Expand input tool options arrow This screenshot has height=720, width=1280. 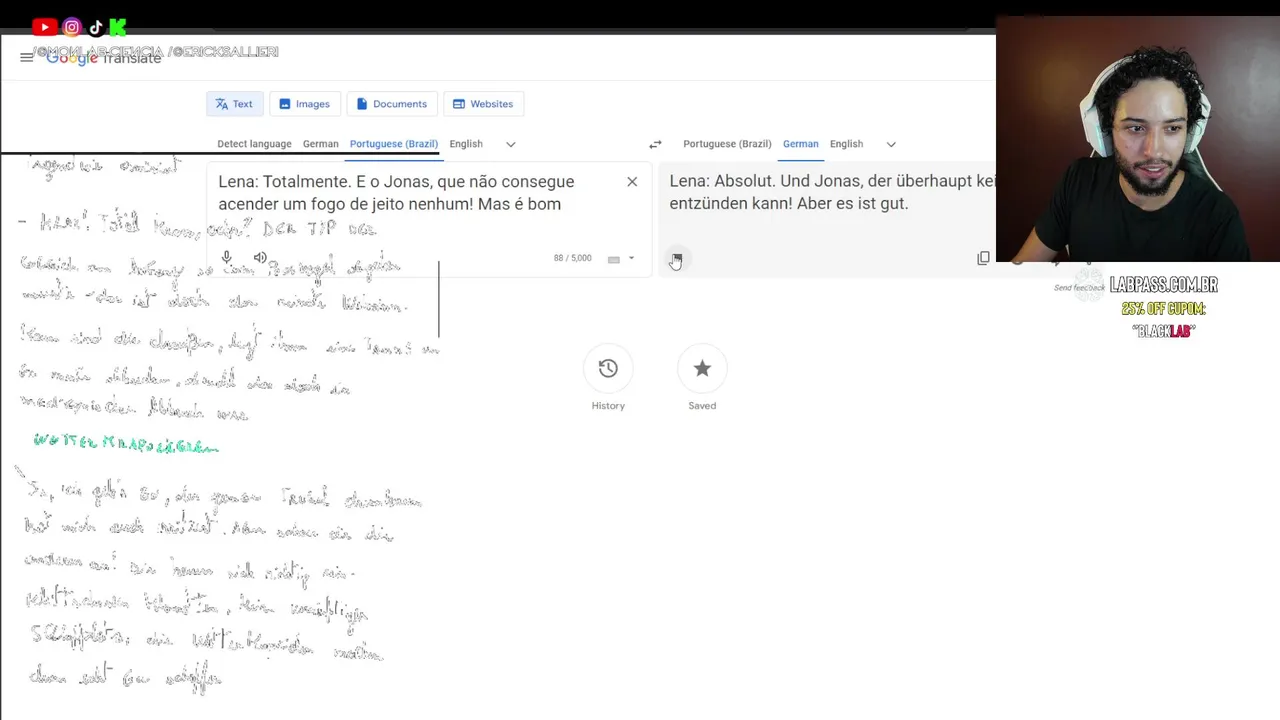click(x=631, y=259)
